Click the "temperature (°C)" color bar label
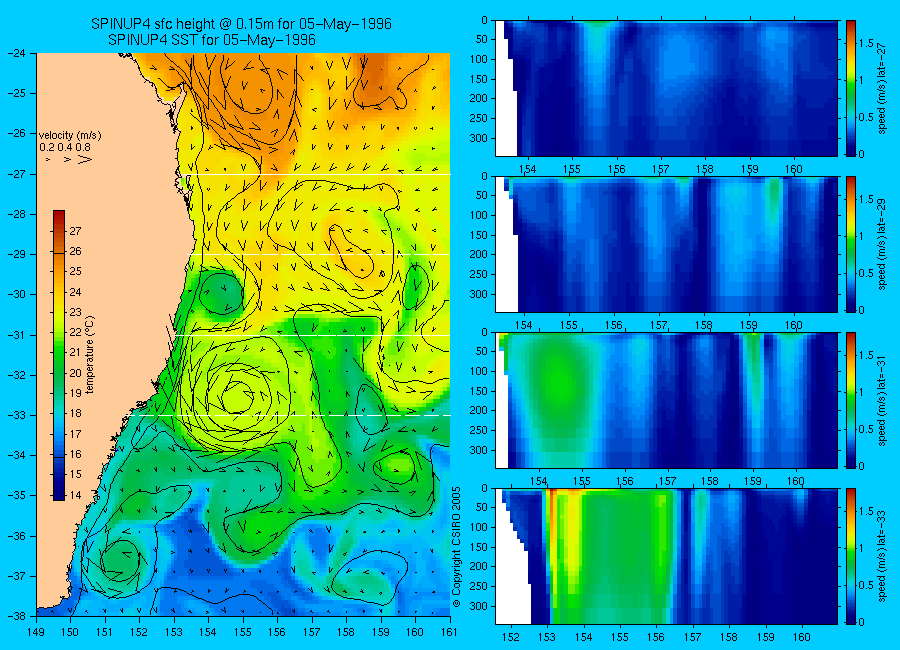The height and width of the screenshot is (650, 900). click(90, 354)
